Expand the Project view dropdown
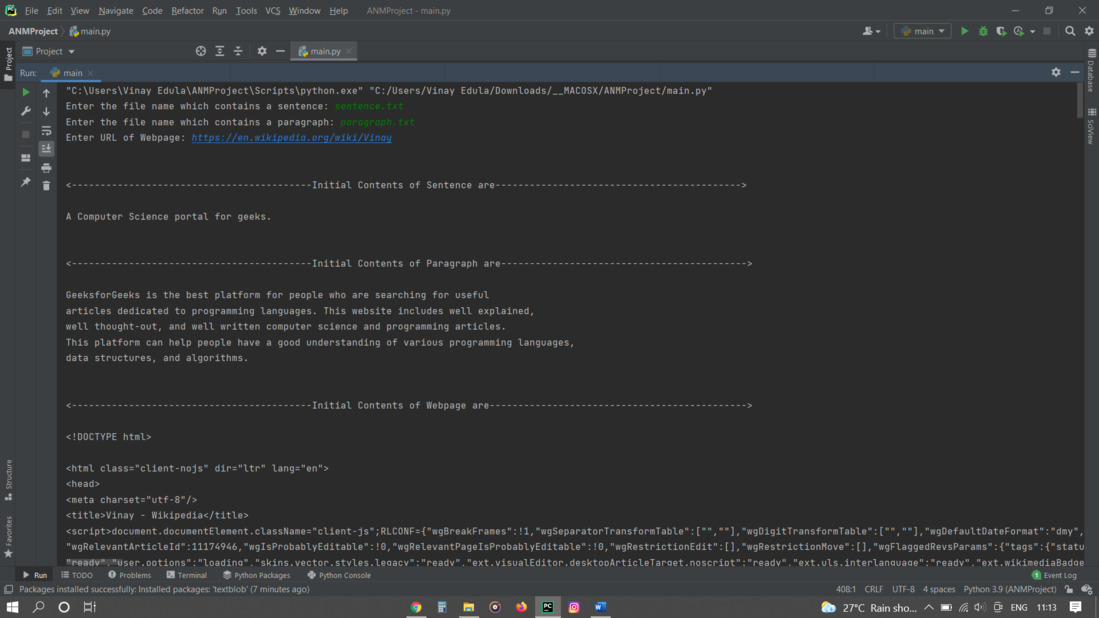Image resolution: width=1099 pixels, height=618 pixels. pos(48,51)
